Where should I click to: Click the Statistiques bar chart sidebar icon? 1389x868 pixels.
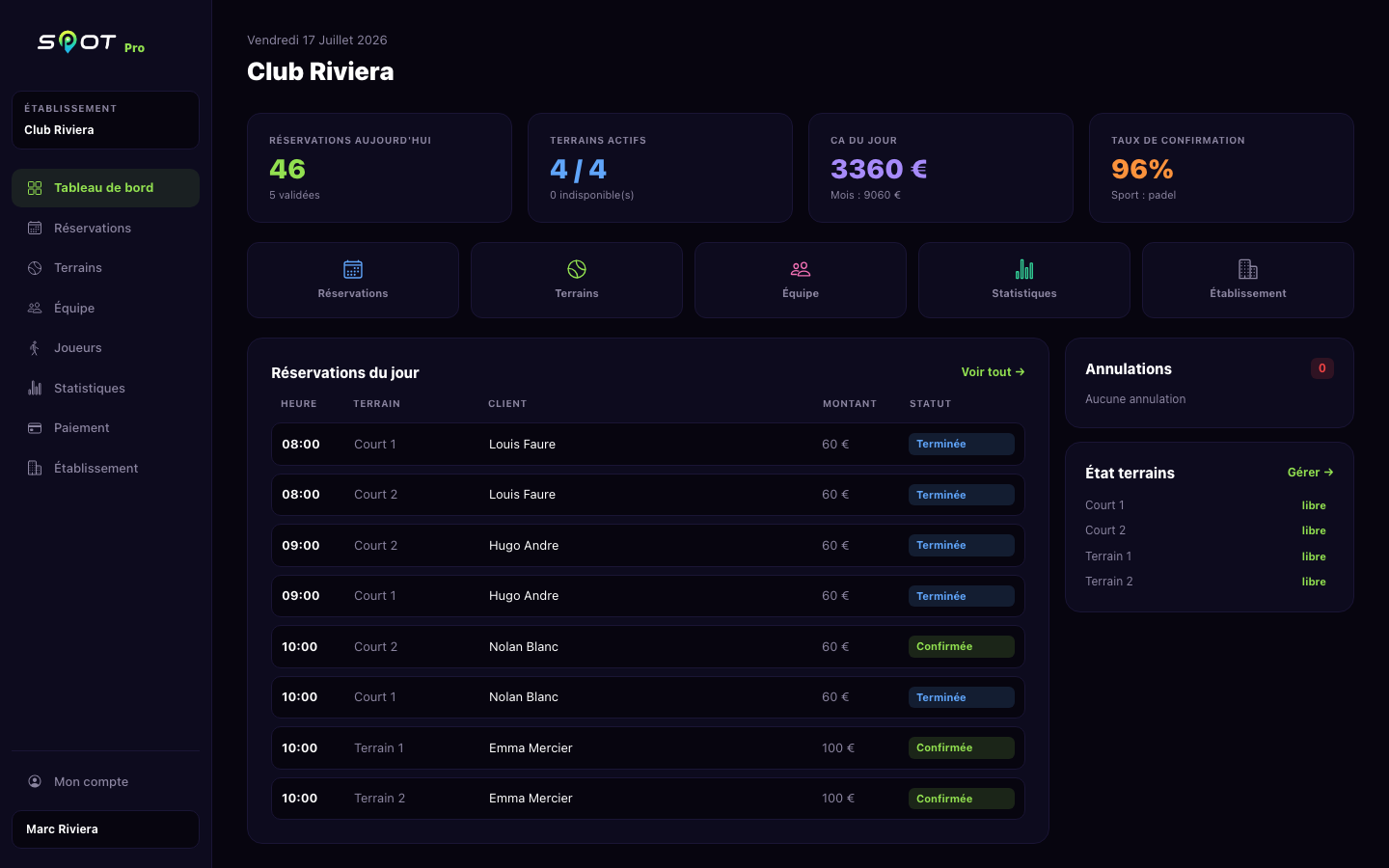pos(35,389)
